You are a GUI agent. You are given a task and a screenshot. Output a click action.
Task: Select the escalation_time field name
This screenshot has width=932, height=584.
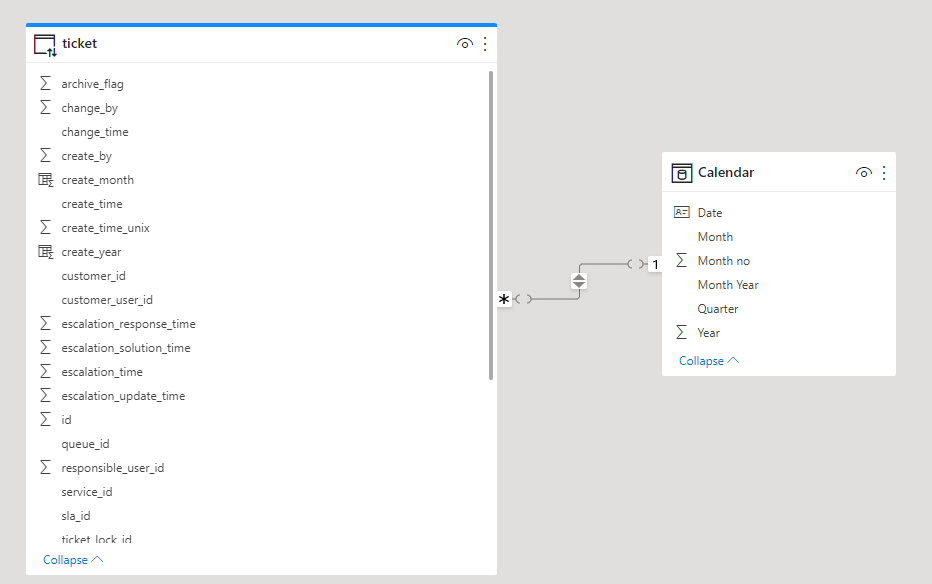point(102,372)
